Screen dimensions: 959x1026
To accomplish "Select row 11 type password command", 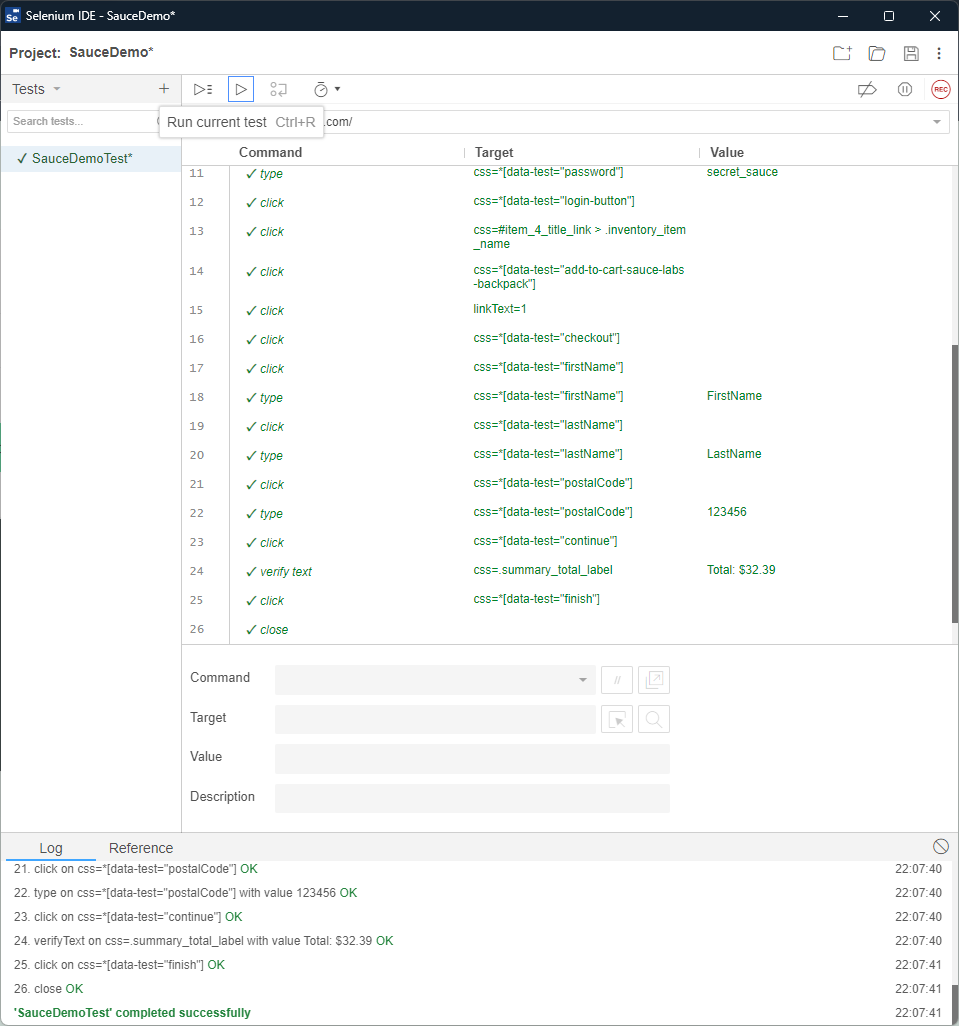I will (567, 173).
